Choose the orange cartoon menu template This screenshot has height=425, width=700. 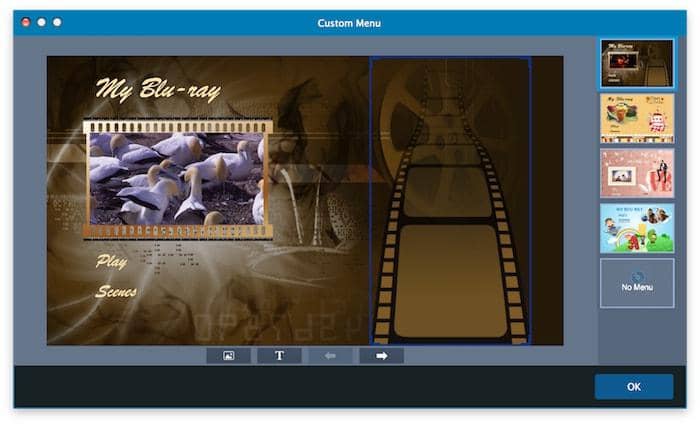637,118
